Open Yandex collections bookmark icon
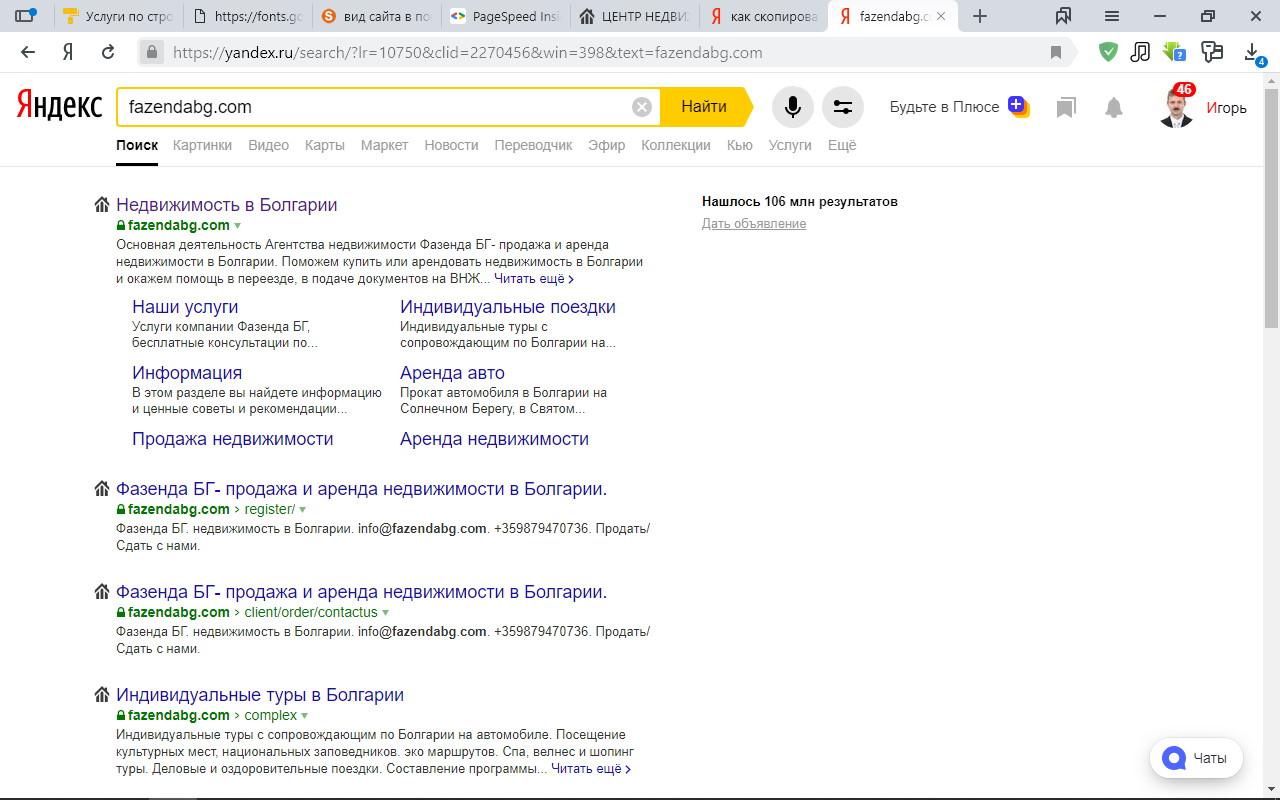This screenshot has height=800, width=1280. click(1066, 107)
